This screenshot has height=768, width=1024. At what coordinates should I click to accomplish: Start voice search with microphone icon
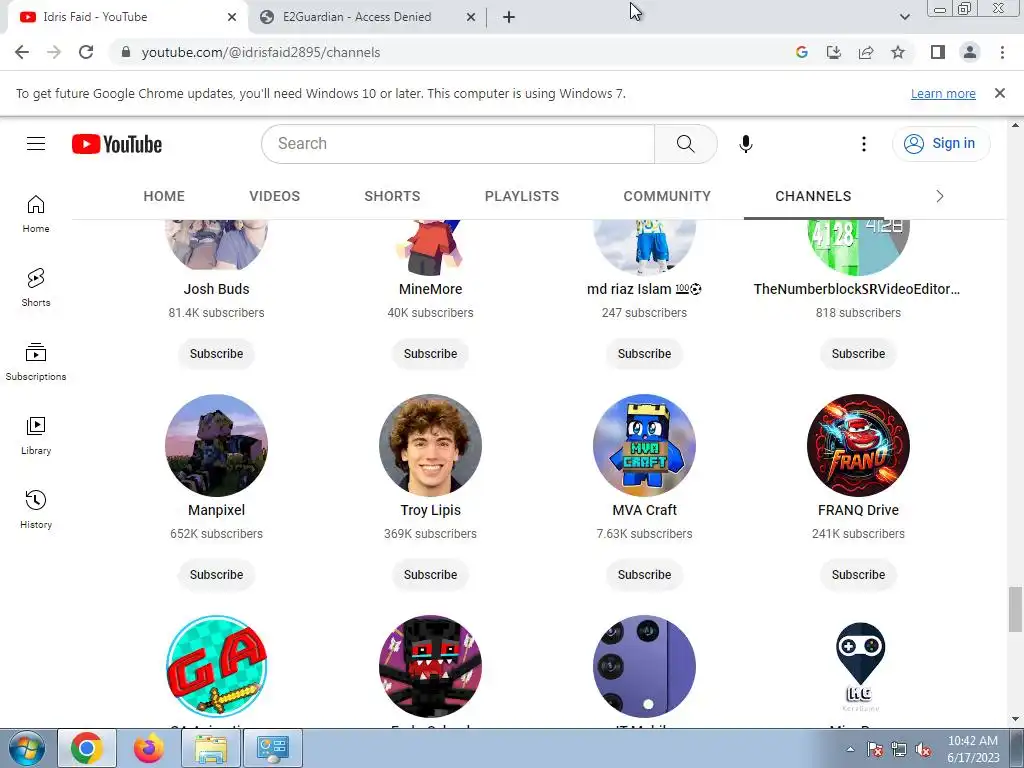pos(745,144)
